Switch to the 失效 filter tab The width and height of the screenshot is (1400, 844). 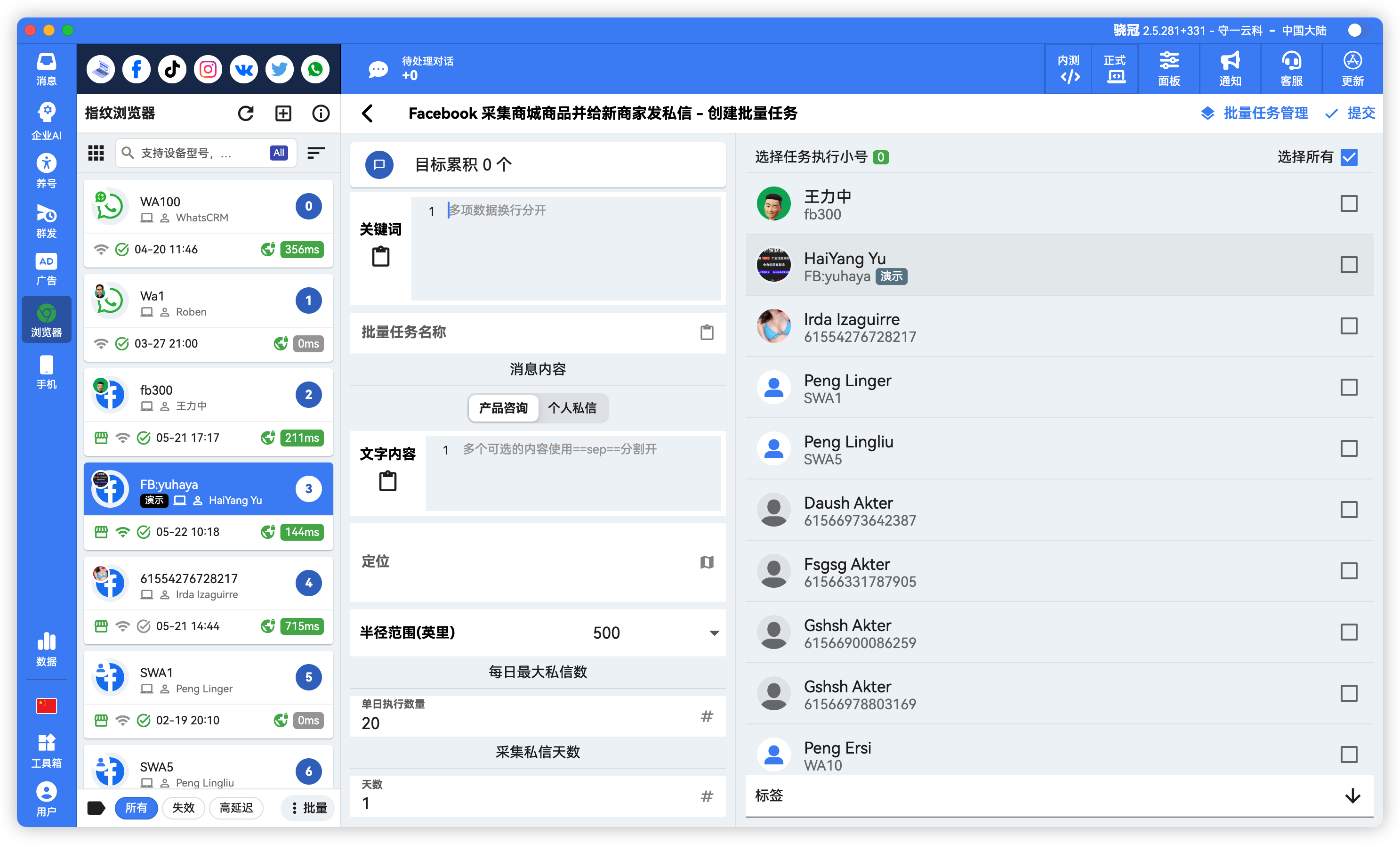pos(183,808)
